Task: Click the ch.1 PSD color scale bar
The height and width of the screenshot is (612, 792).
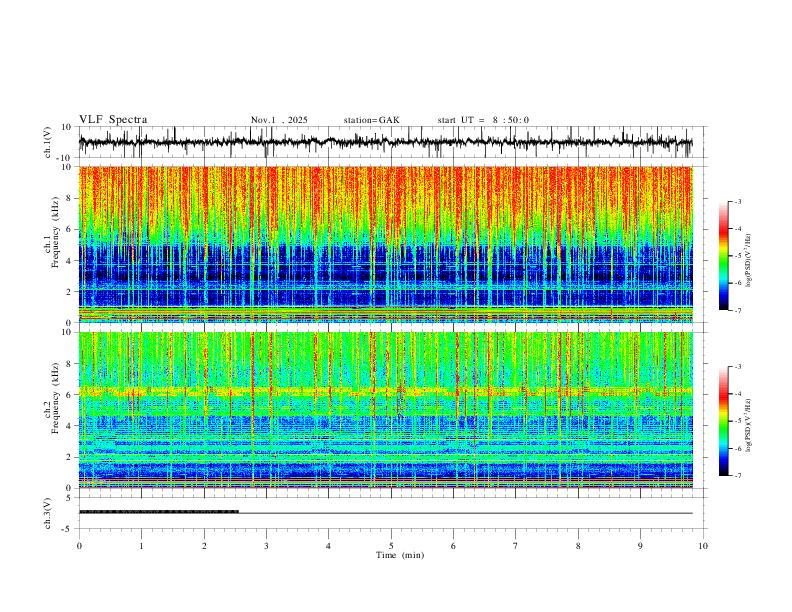Action: 723,256
